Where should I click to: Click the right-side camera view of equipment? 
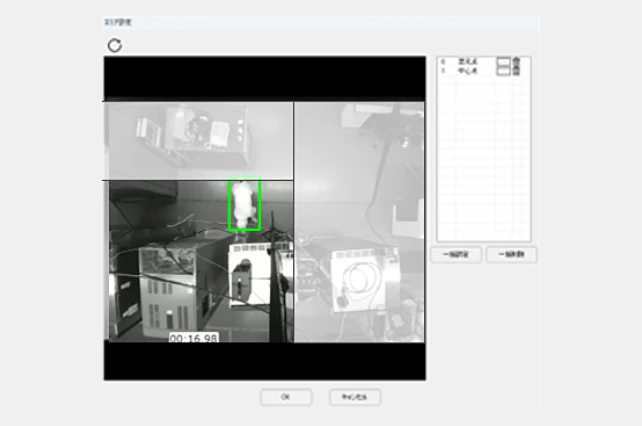click(359, 220)
